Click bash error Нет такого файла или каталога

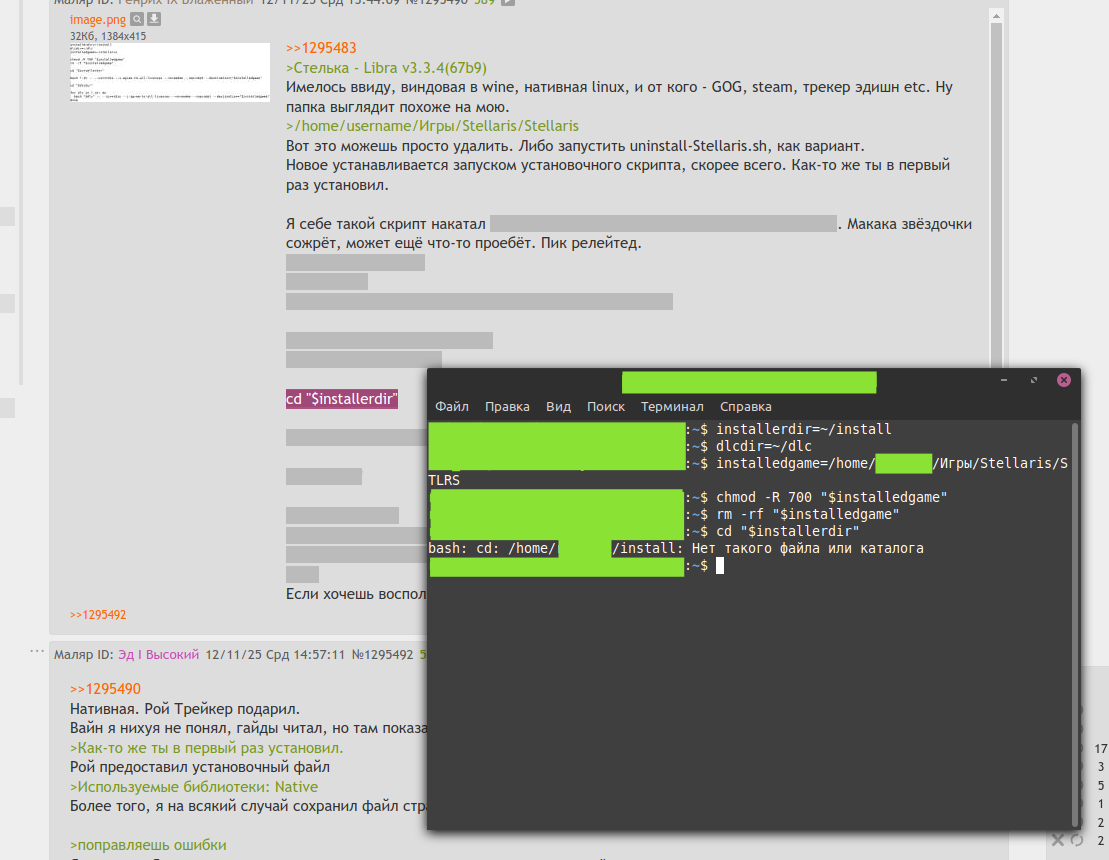click(x=808, y=548)
